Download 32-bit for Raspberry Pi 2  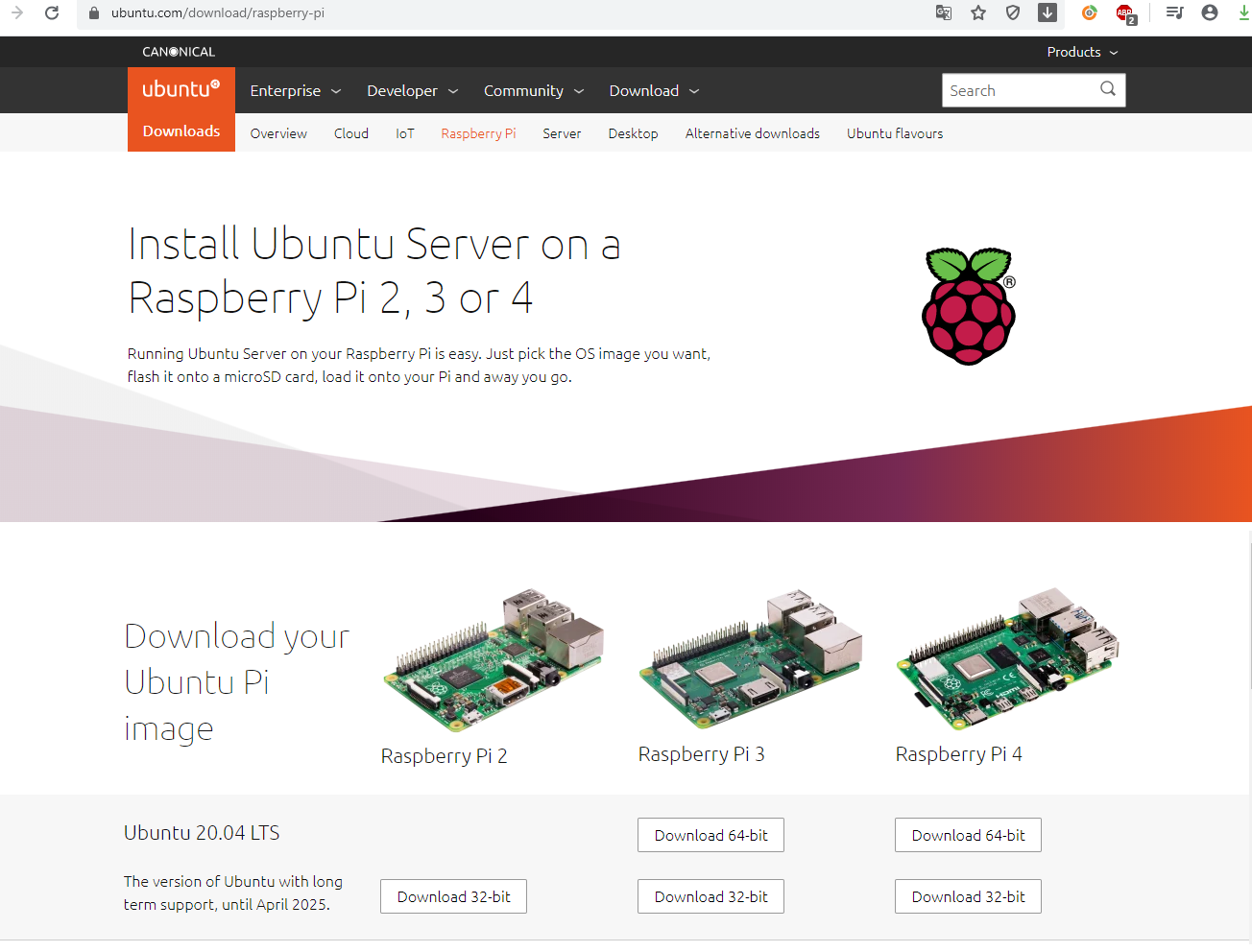[x=453, y=896]
